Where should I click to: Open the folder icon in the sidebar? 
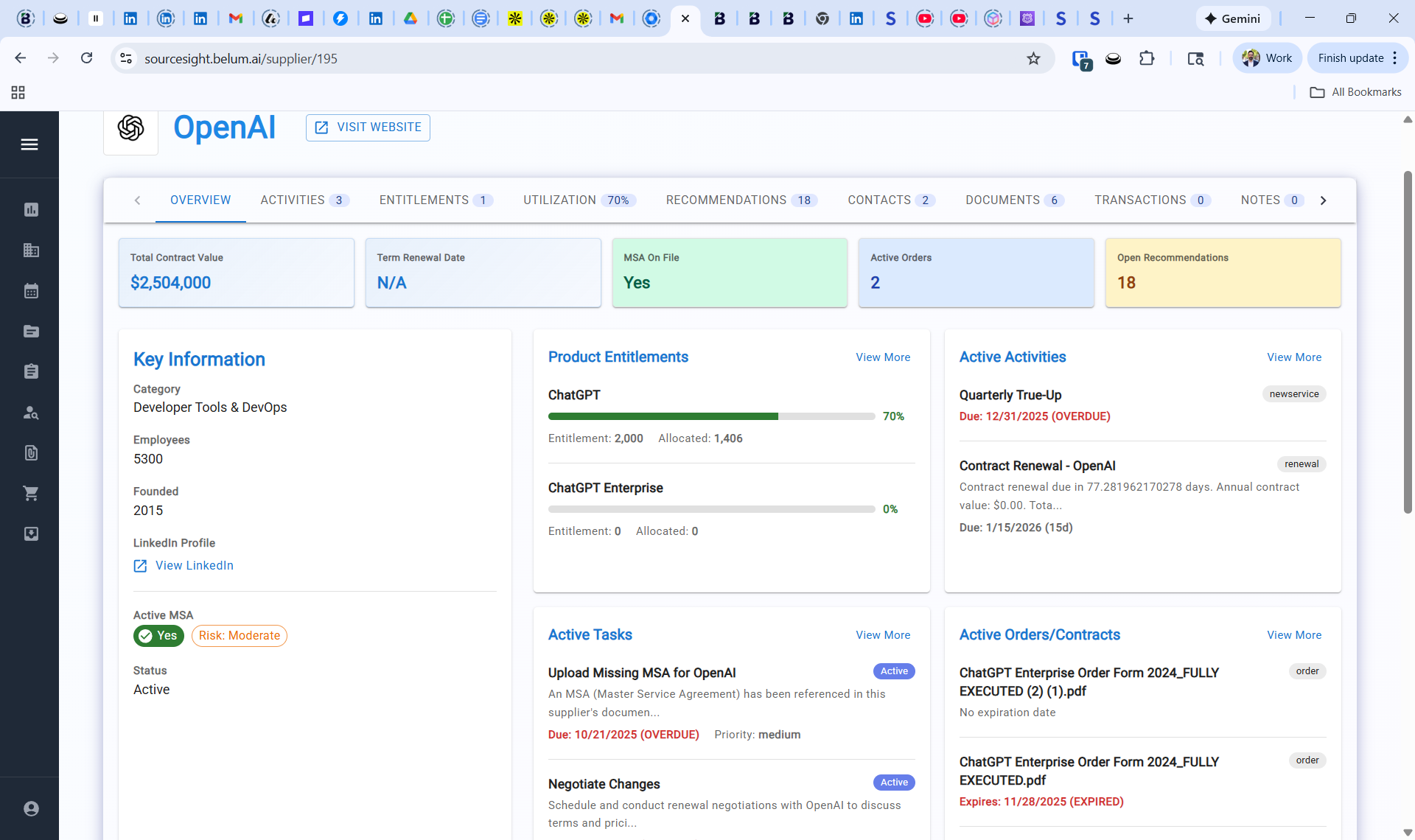pos(30,331)
